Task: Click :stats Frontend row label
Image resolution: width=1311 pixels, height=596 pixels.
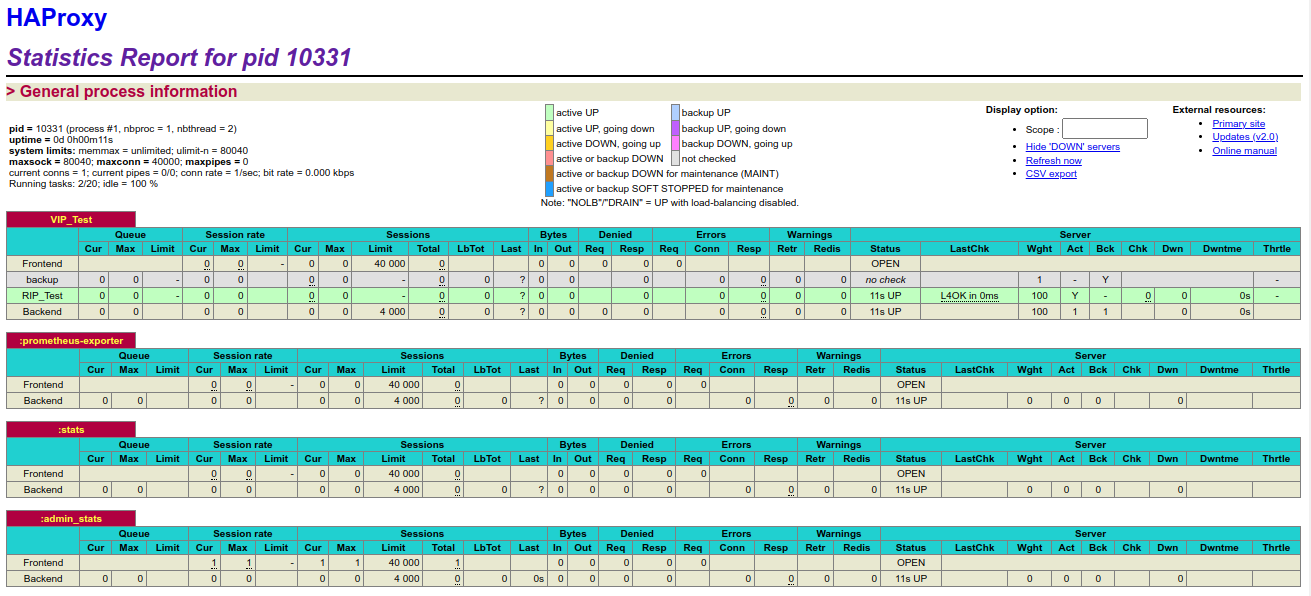Action: (x=43, y=474)
